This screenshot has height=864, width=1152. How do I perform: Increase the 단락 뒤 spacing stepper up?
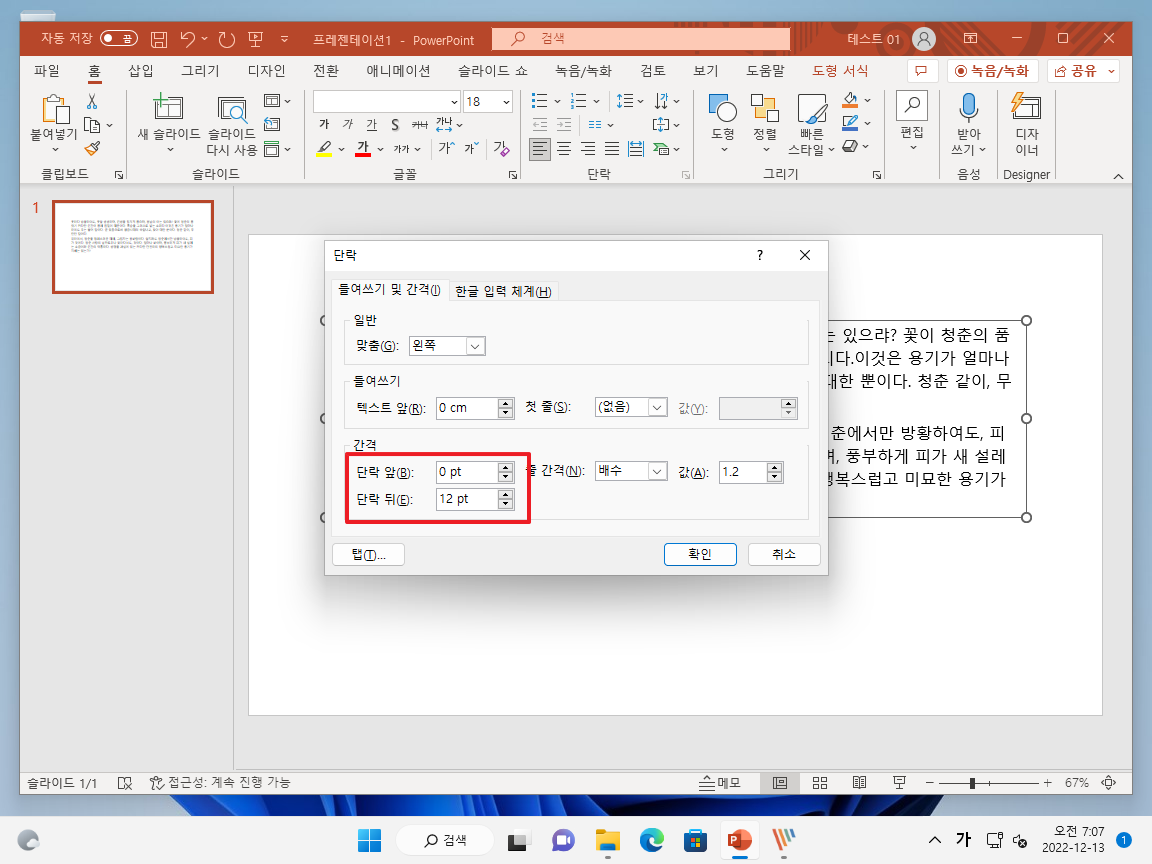coord(505,494)
